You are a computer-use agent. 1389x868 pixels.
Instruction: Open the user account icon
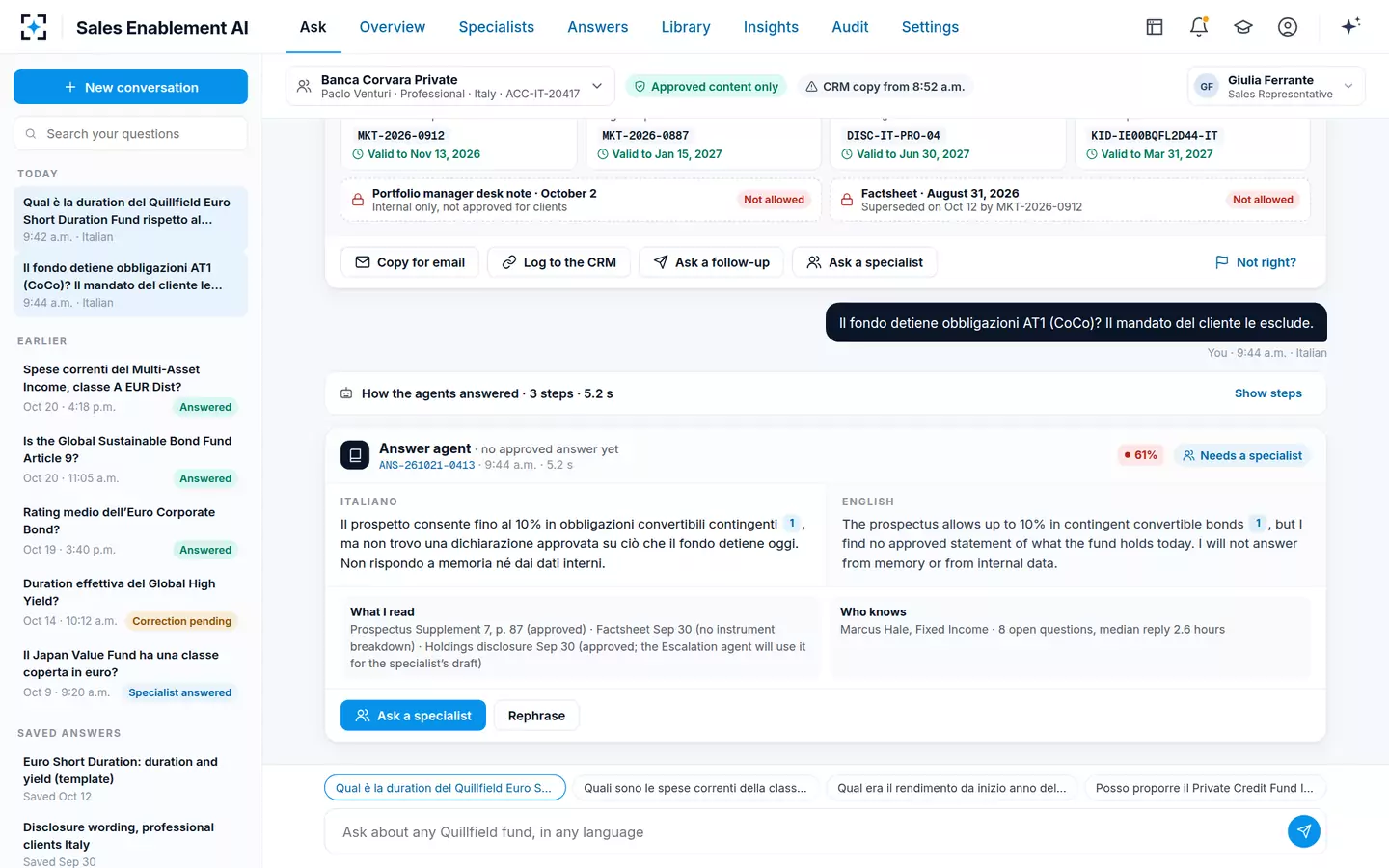tap(1288, 27)
